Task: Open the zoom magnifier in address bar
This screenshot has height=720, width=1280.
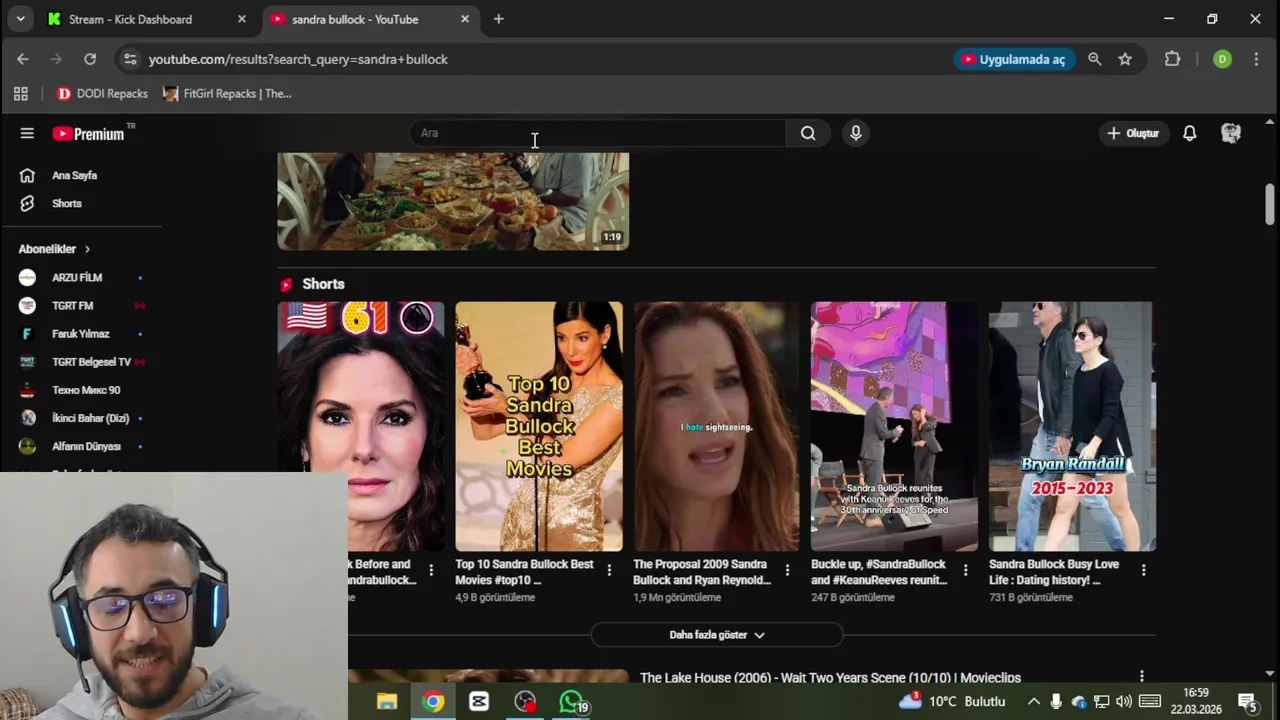Action: pos(1095,59)
